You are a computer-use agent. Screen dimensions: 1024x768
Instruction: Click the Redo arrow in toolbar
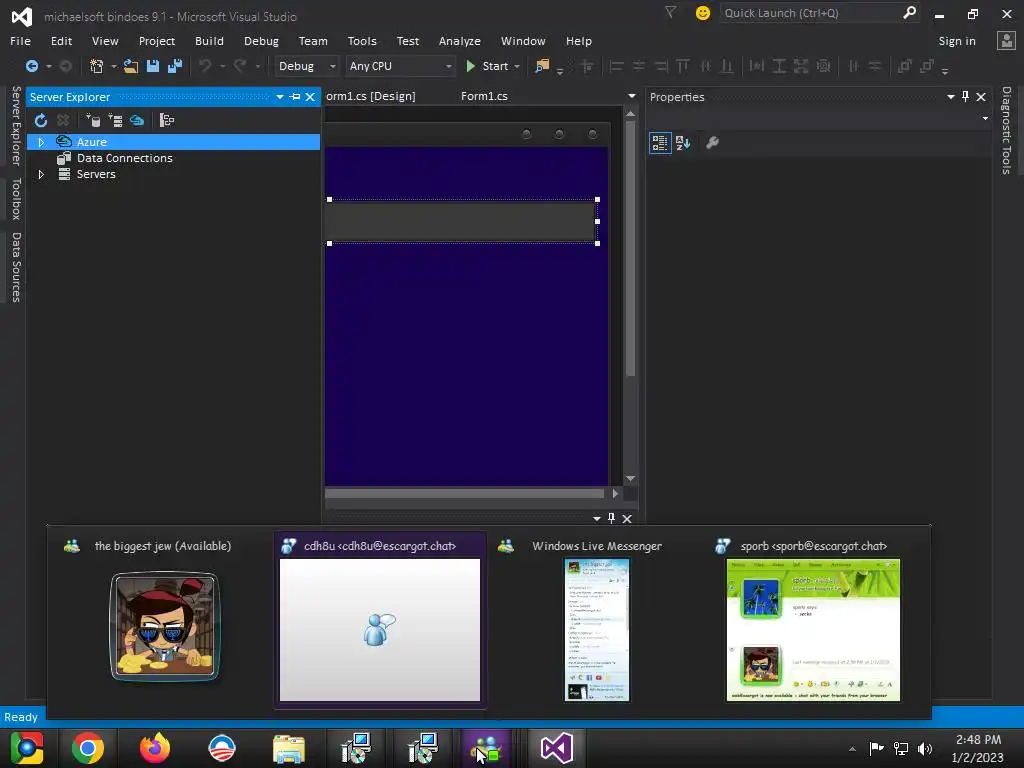pos(240,66)
